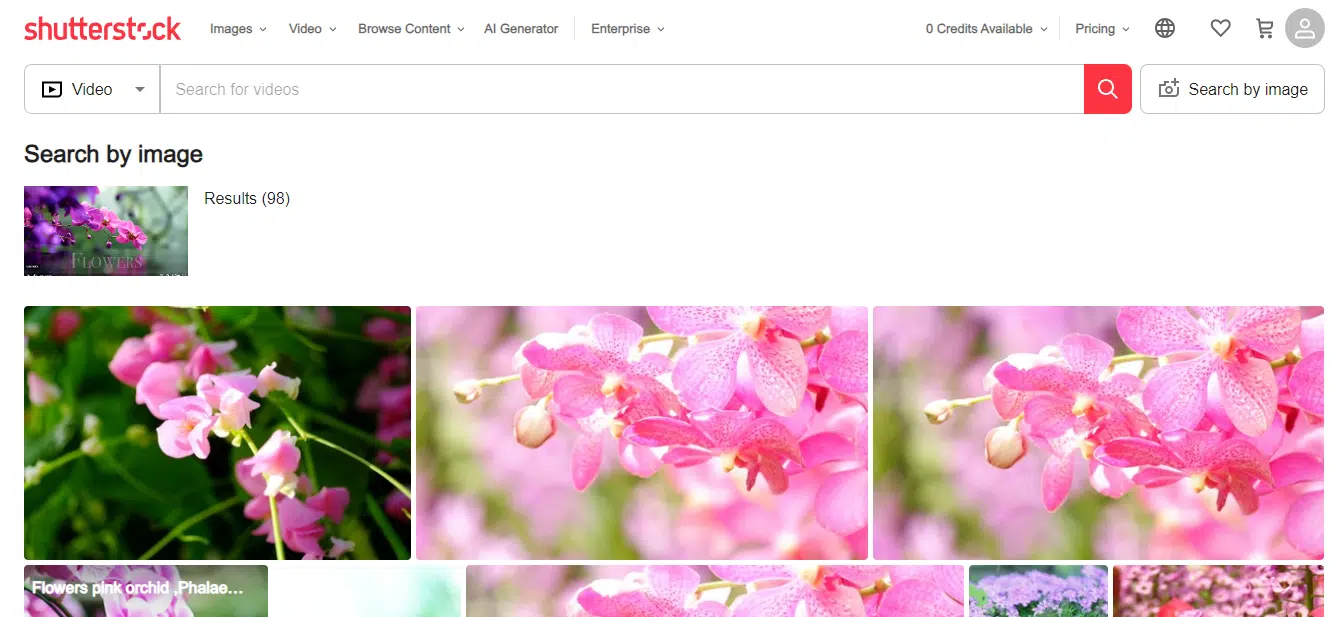Open the 0 Credits Available dropdown
This screenshot has width=1336, height=617.
(986, 29)
